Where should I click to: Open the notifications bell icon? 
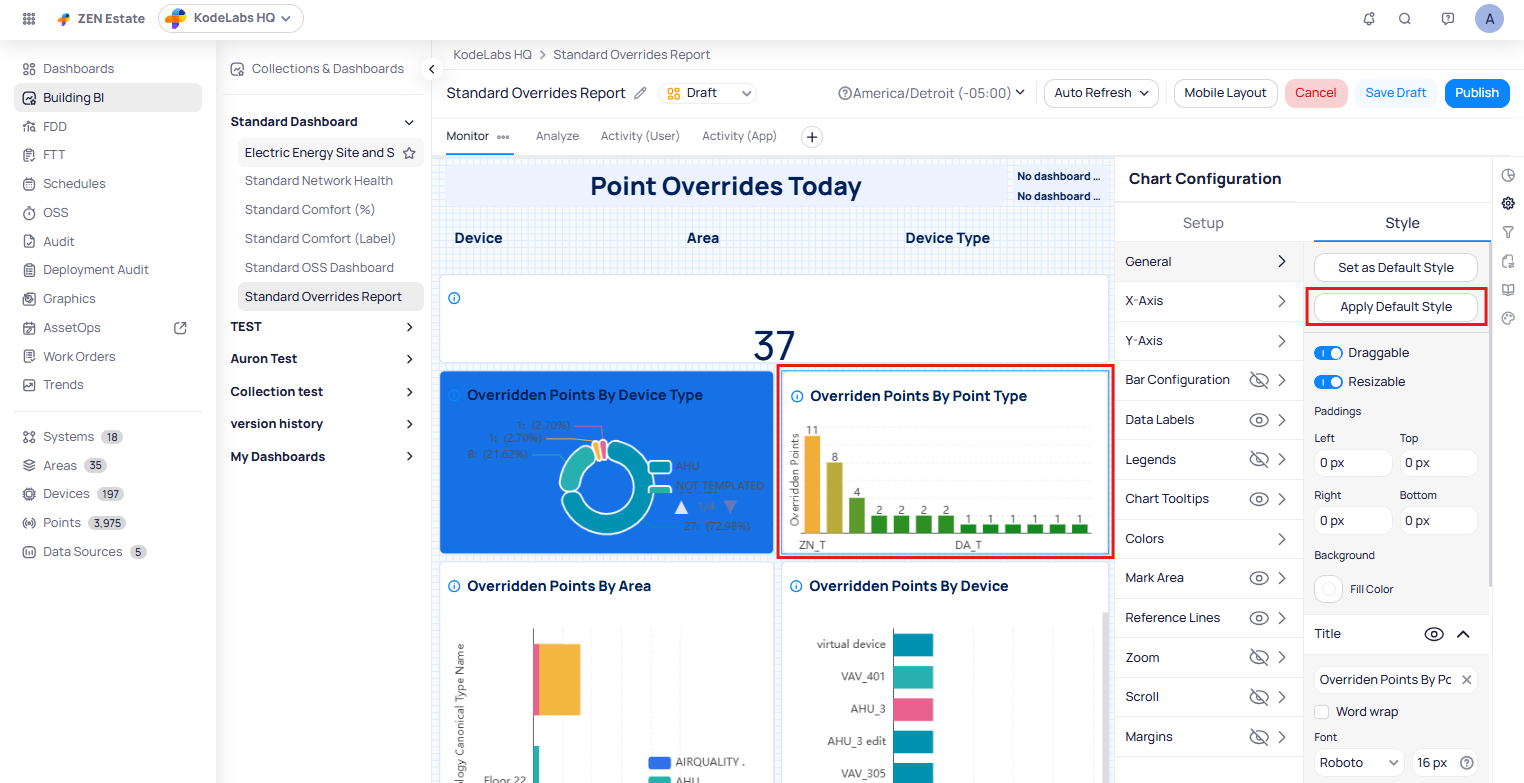1369,19
